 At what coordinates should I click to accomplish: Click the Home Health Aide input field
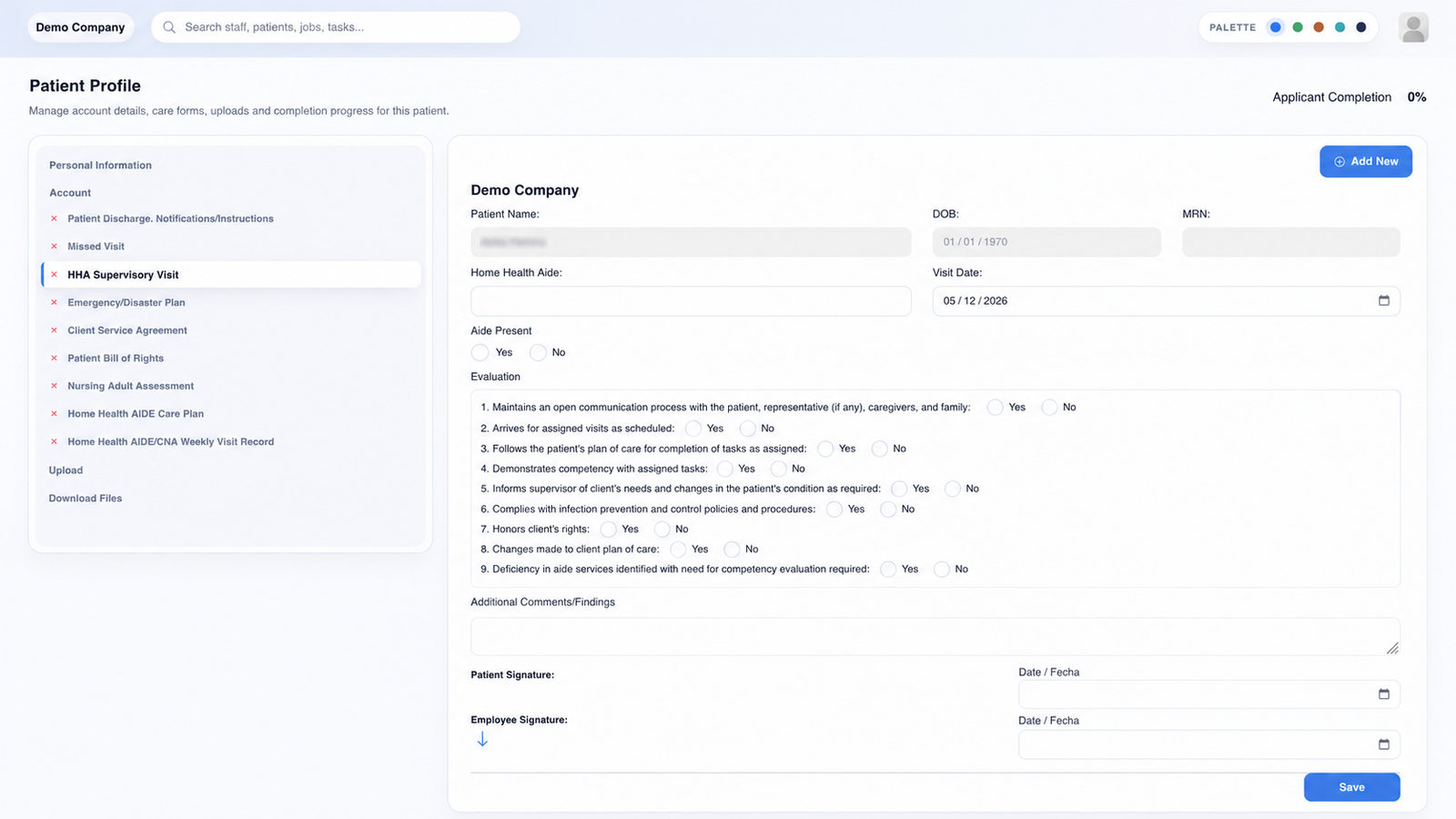click(691, 301)
